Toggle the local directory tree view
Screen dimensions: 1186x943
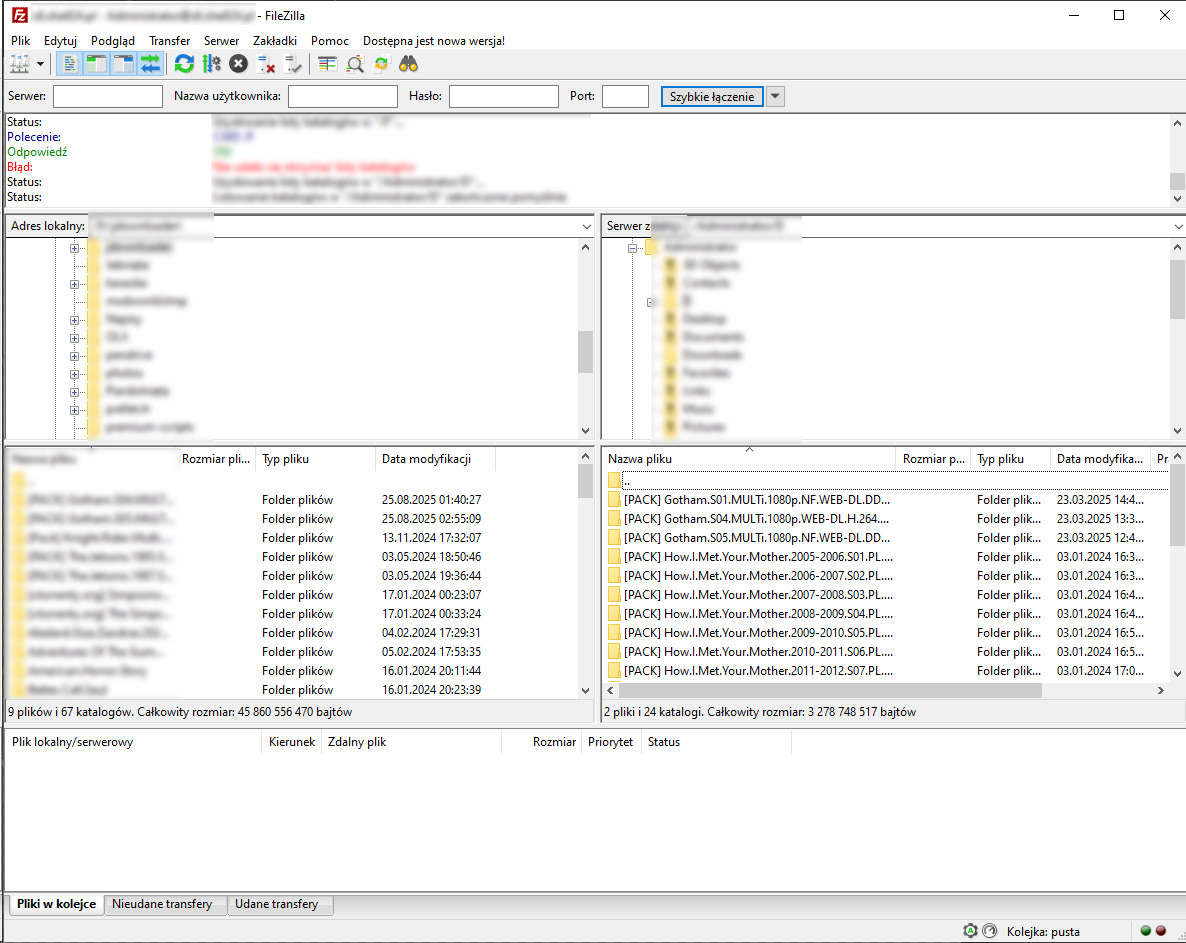click(x=96, y=64)
